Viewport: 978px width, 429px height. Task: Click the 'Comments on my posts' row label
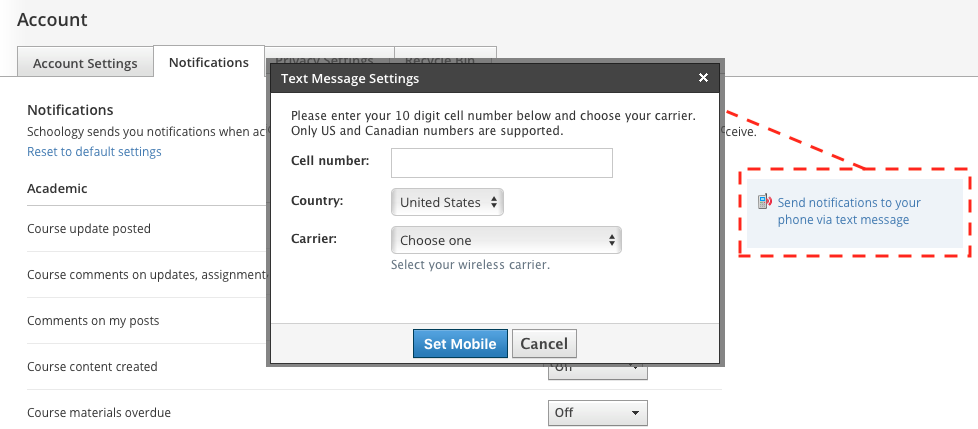93,321
